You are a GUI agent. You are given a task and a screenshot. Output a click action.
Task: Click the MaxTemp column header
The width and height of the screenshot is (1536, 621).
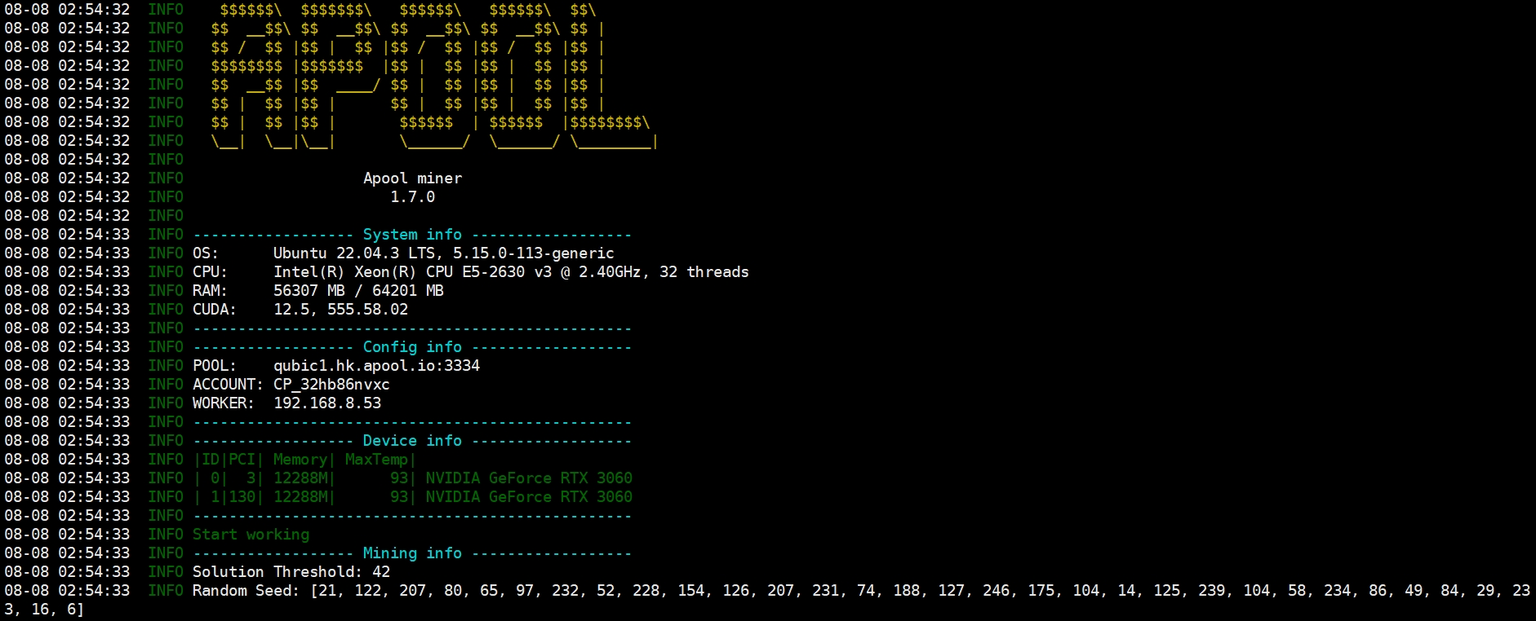click(376, 460)
